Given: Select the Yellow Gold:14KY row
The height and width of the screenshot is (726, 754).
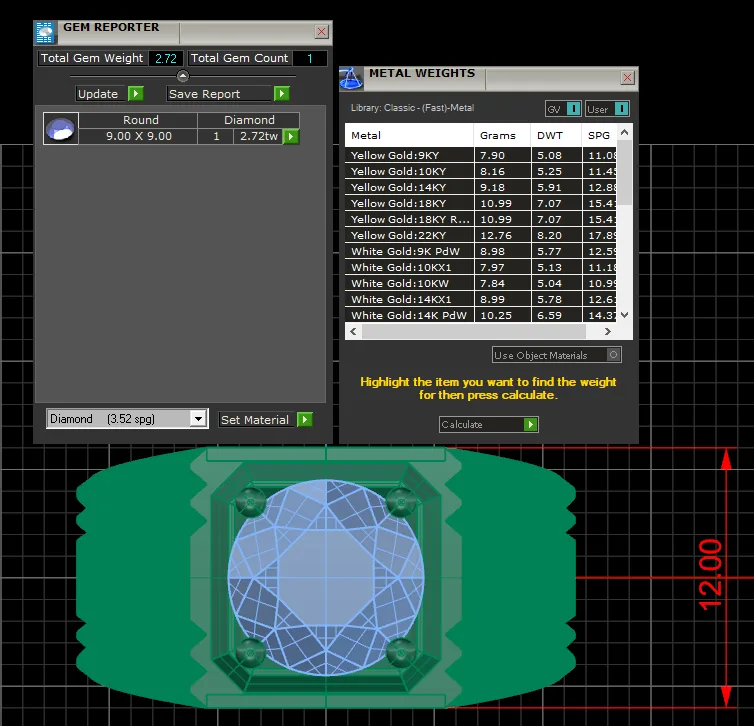Looking at the screenshot, I should coord(481,187).
